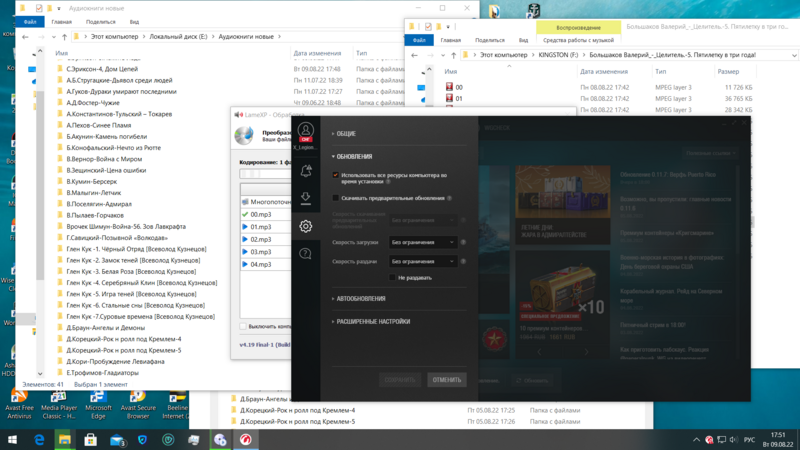The height and width of the screenshot is (450, 800).
Task: Switch to 'Воспроизведение' tab in KINGSTON window
Action: (x=578, y=28)
